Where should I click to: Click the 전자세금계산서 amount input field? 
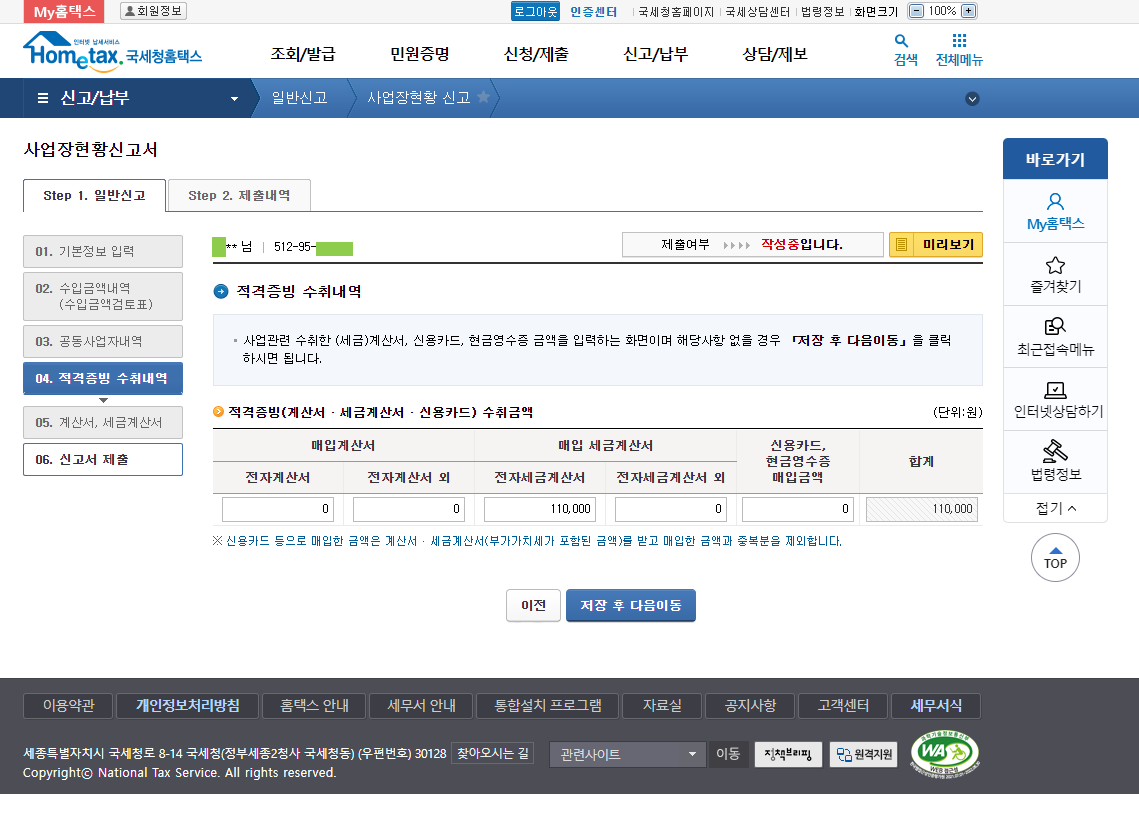[x=540, y=509]
